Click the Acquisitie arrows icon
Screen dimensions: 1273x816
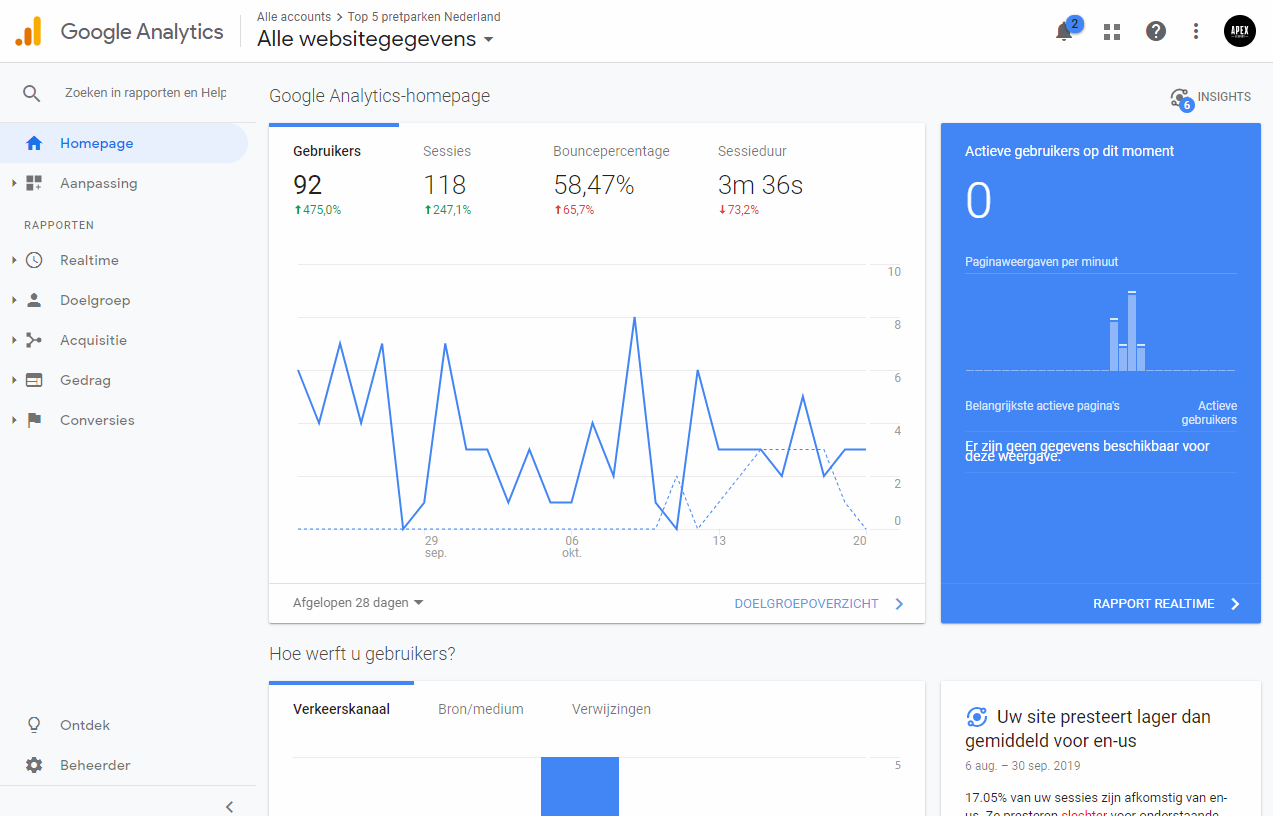(34, 340)
